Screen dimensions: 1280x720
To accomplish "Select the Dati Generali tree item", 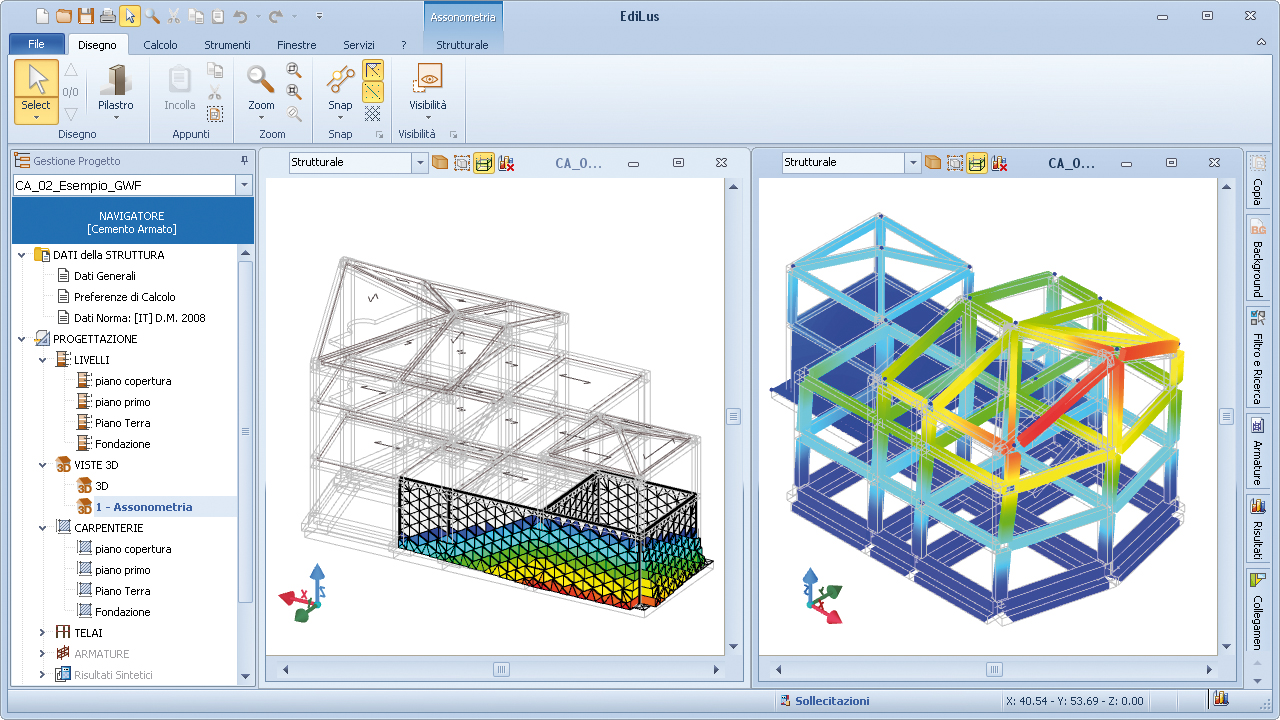I will point(105,276).
